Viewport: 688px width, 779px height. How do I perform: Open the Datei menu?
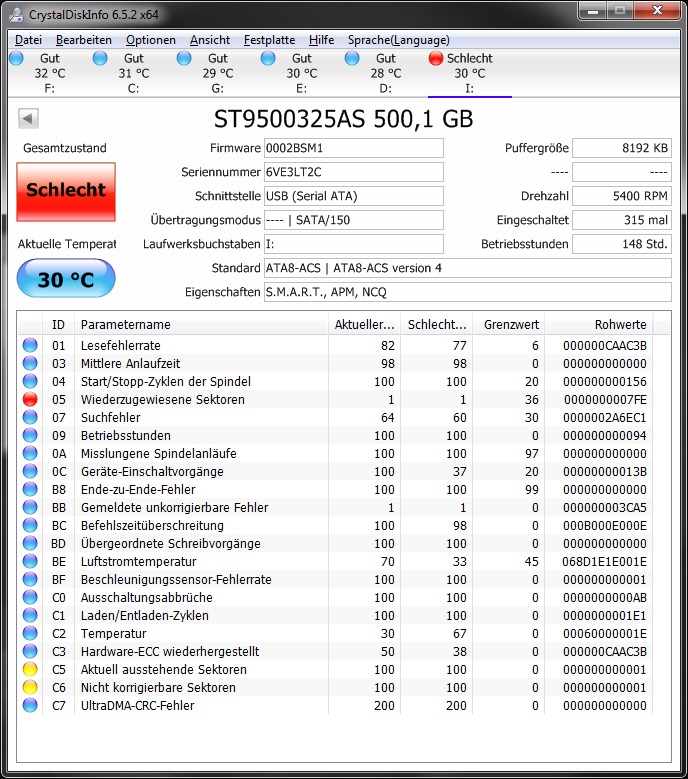[x=28, y=40]
